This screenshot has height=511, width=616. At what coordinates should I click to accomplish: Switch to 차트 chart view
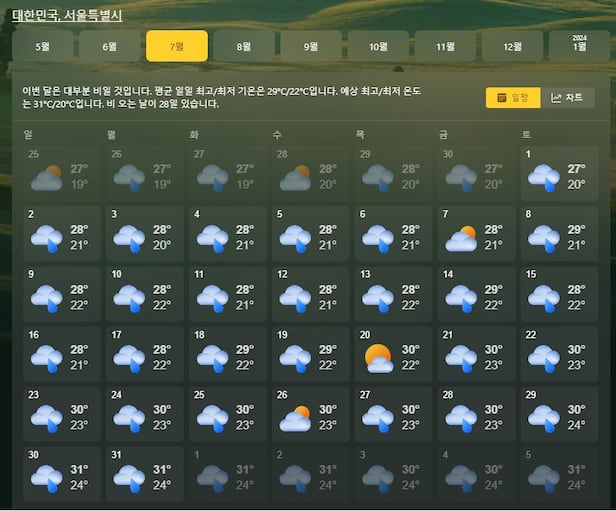[x=567, y=98]
